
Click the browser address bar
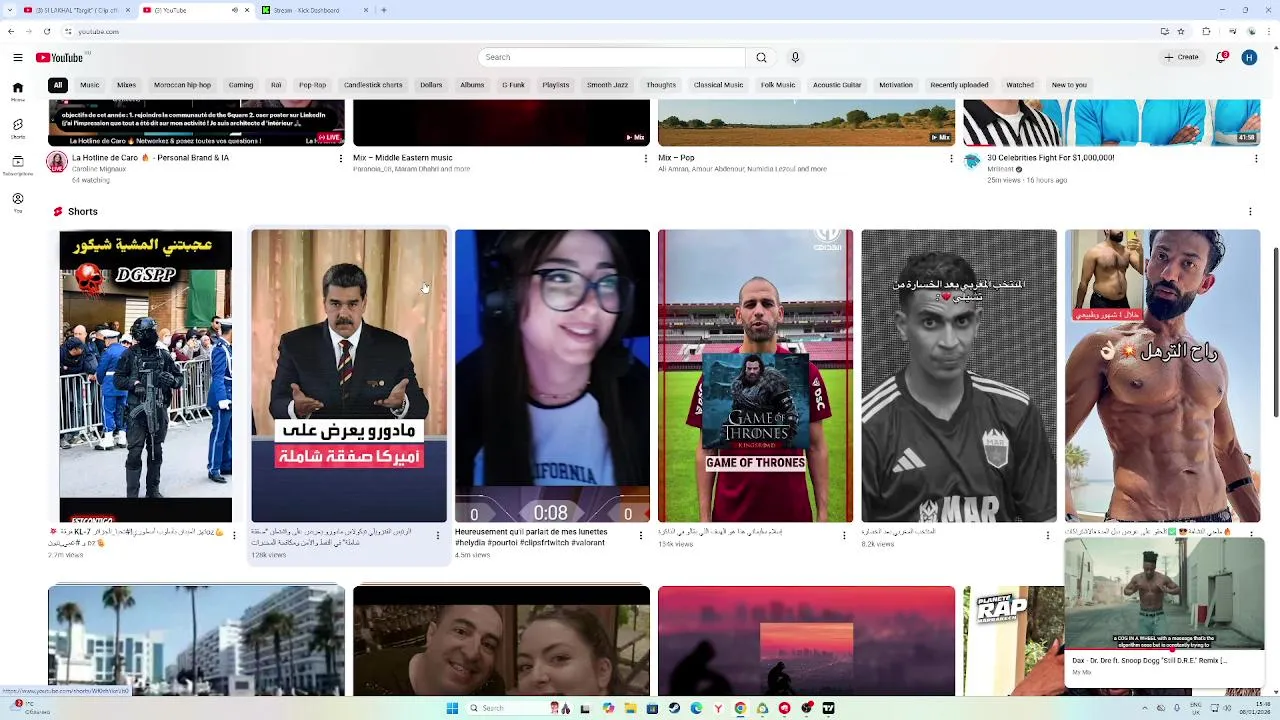[x=600, y=31]
